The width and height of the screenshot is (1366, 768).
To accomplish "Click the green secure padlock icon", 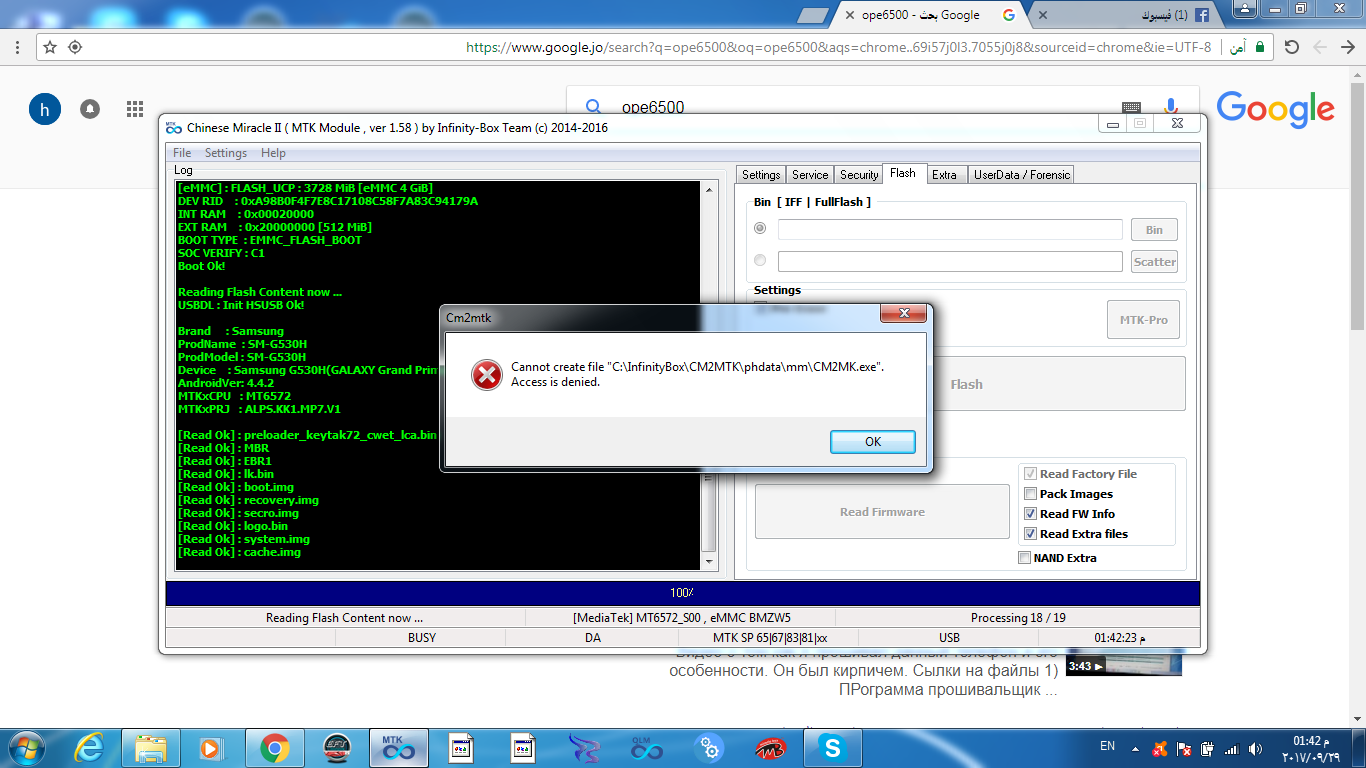I will point(1259,47).
